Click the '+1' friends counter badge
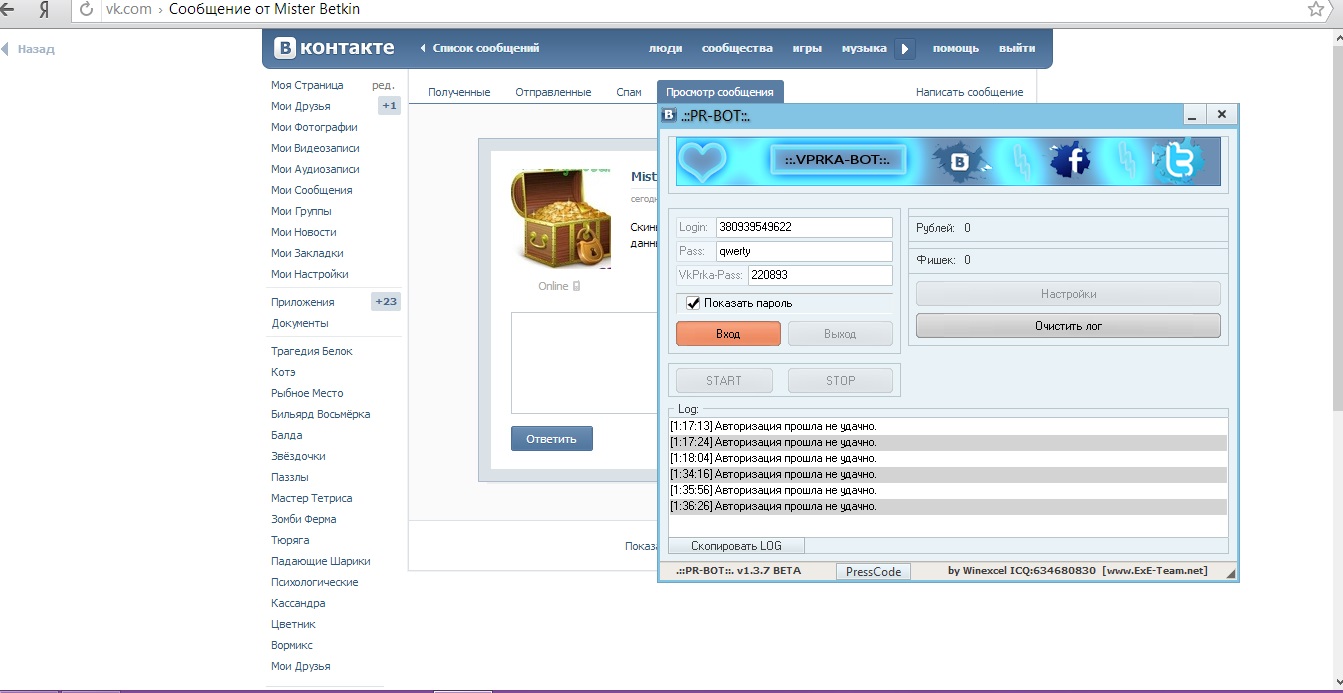 389,106
